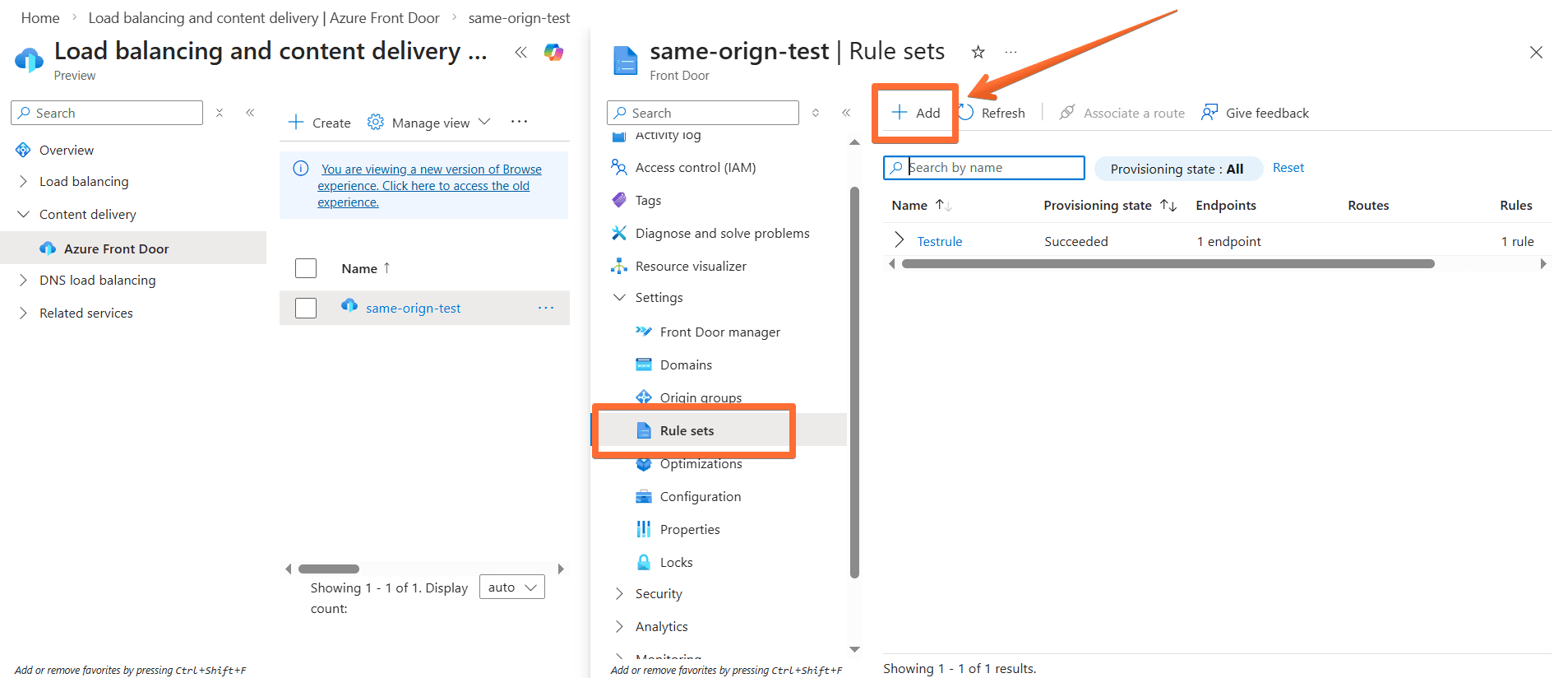Click the rule sets horizontal scrollbar
Screen dimensions: 1568x678
pos(1168,264)
